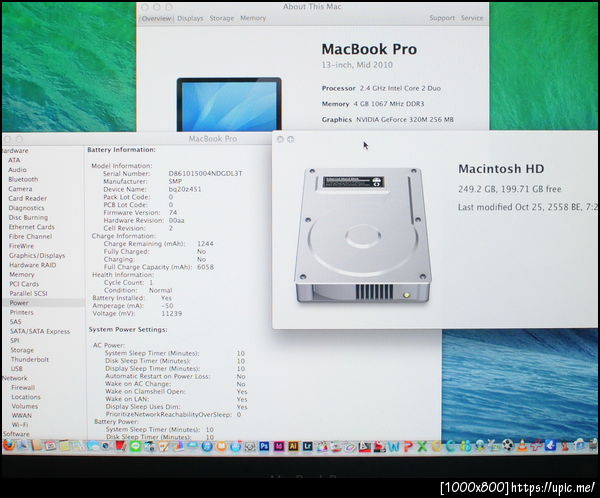This screenshot has height=498, width=600.
Task: Click the Voltage value 11239
Action: [171, 313]
